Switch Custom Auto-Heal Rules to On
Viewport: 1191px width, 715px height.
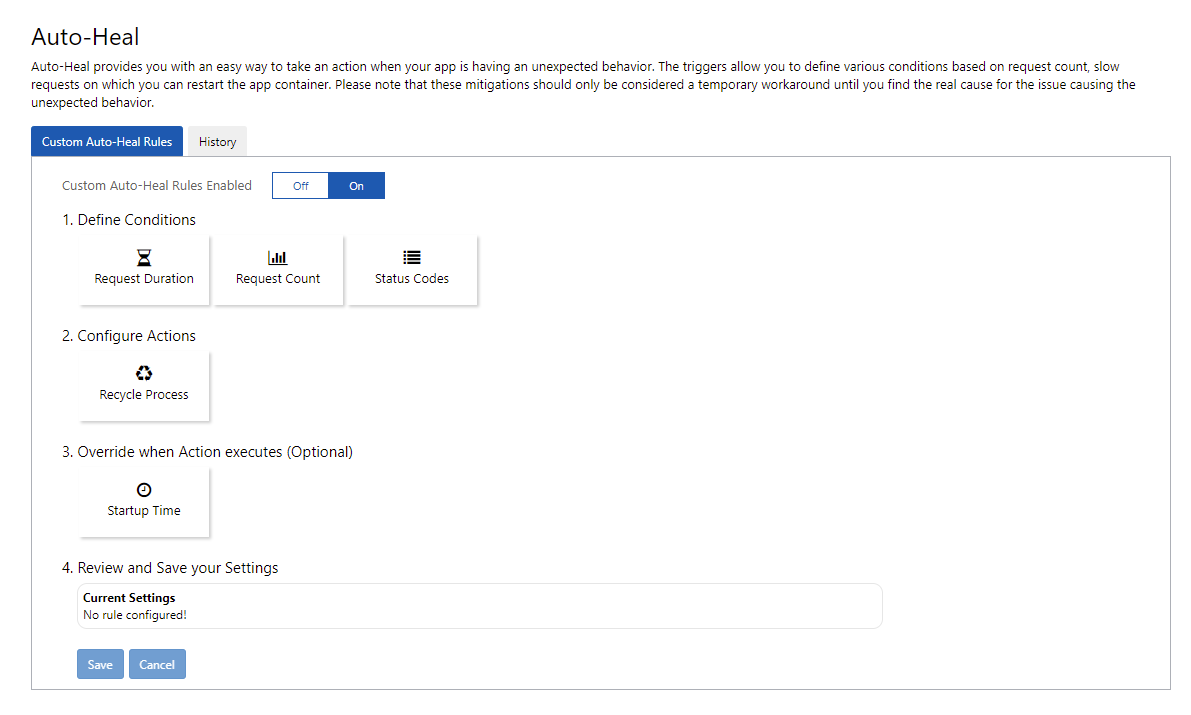pyautogui.click(x=356, y=186)
